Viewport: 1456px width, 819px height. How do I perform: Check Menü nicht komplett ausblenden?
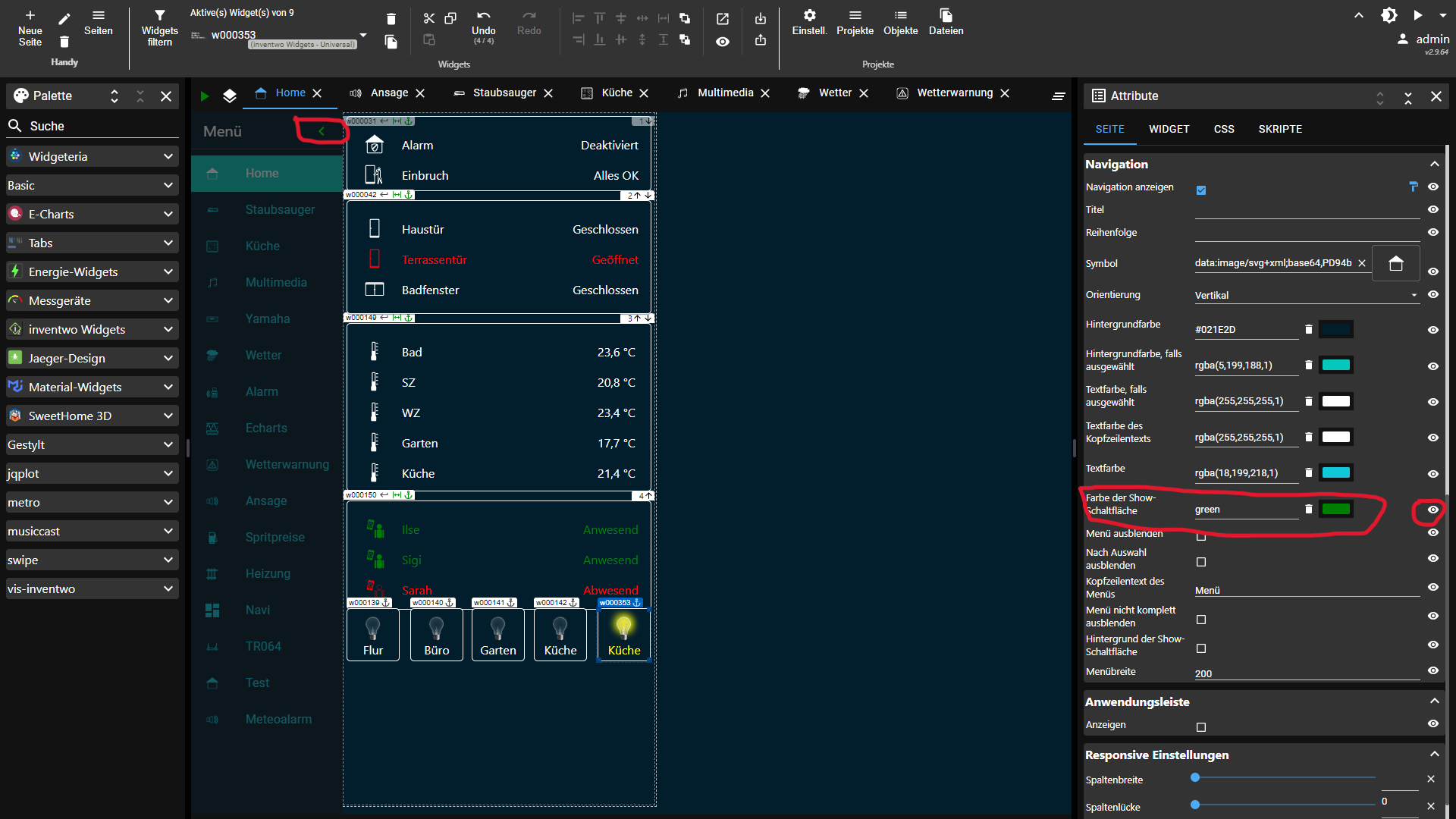point(1201,620)
